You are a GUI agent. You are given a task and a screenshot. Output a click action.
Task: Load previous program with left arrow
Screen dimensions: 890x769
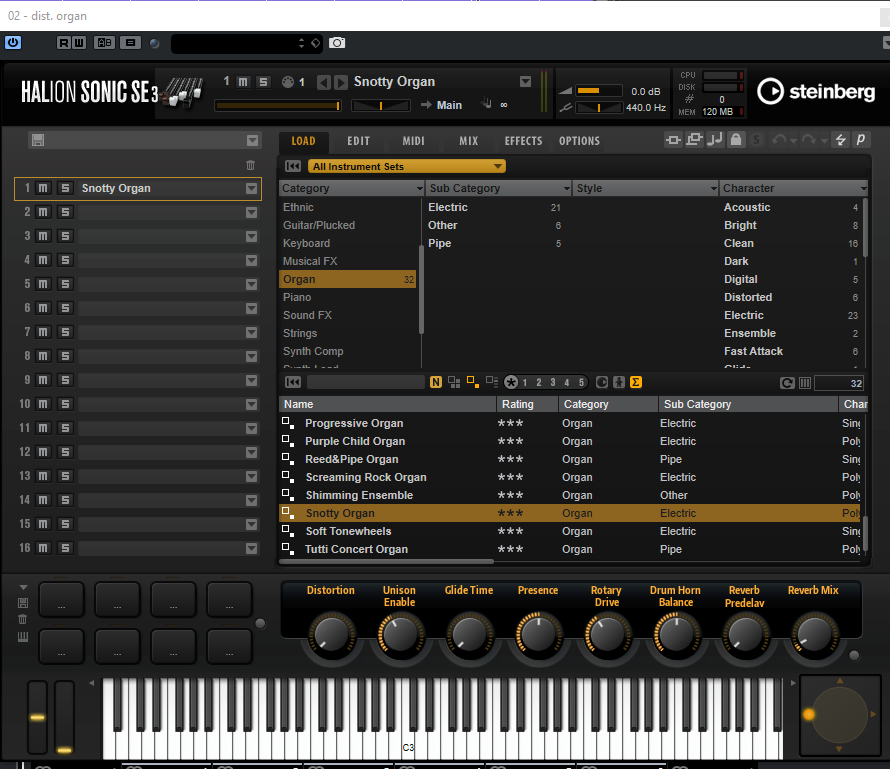point(324,83)
